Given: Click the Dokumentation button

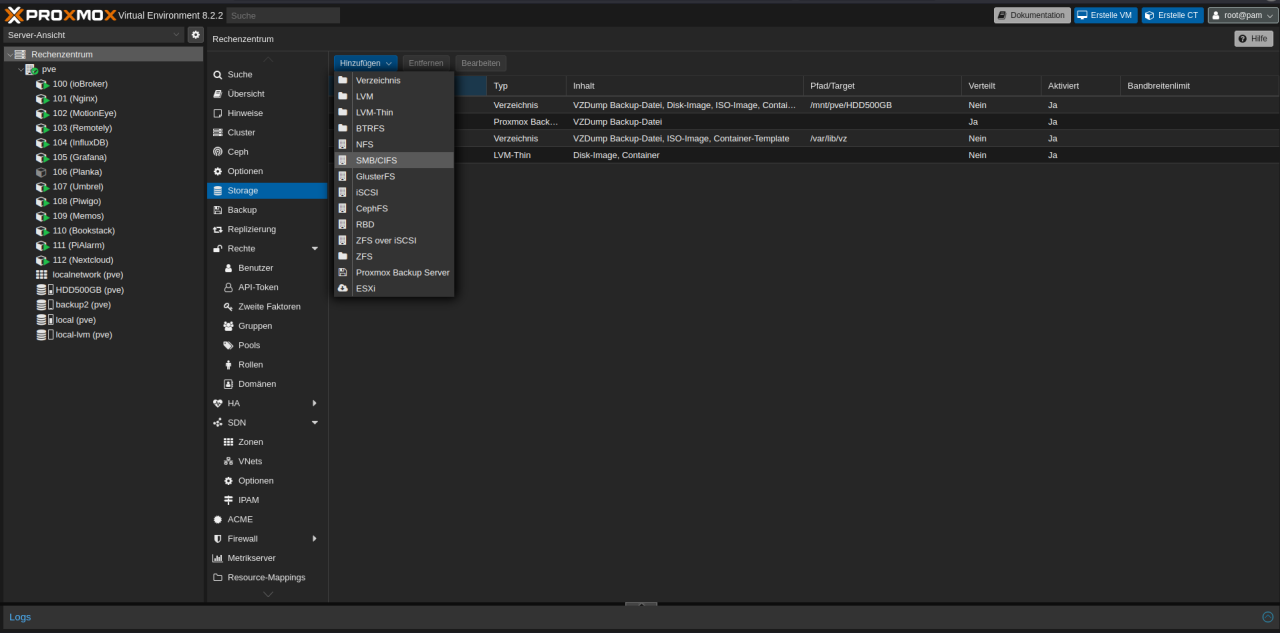Looking at the screenshot, I should coord(1032,15).
